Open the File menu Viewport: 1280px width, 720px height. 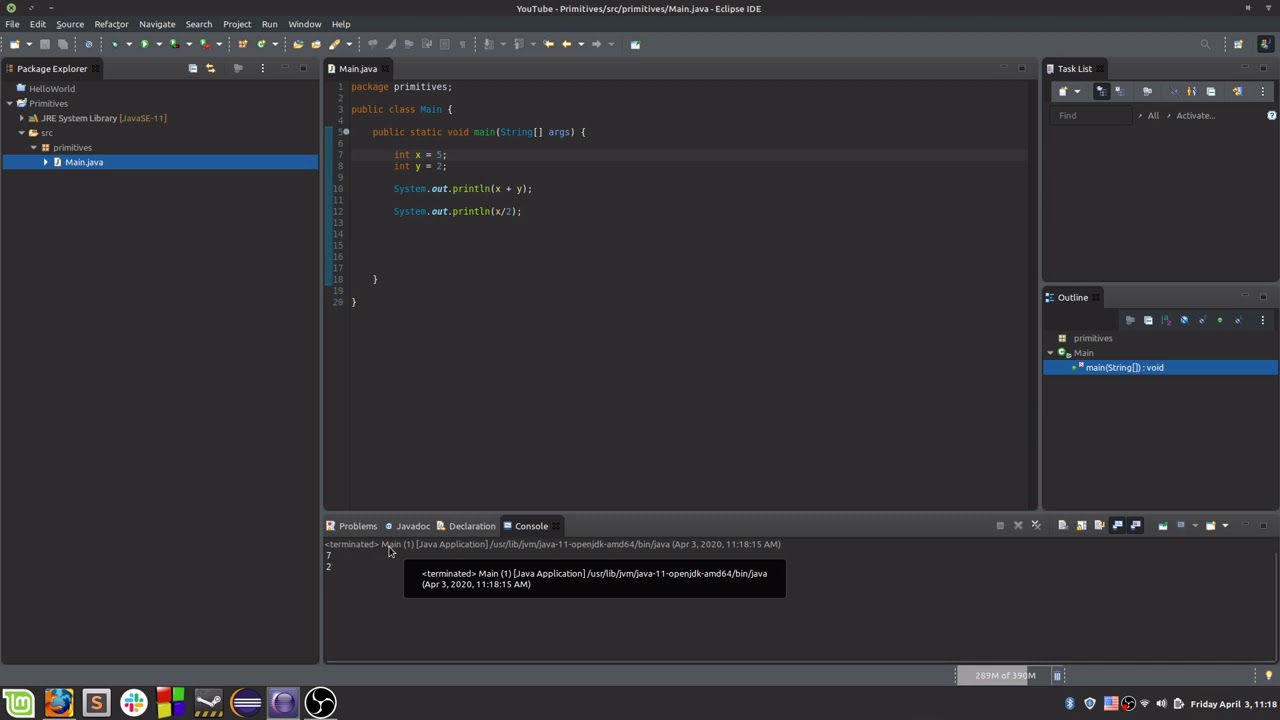click(12, 24)
